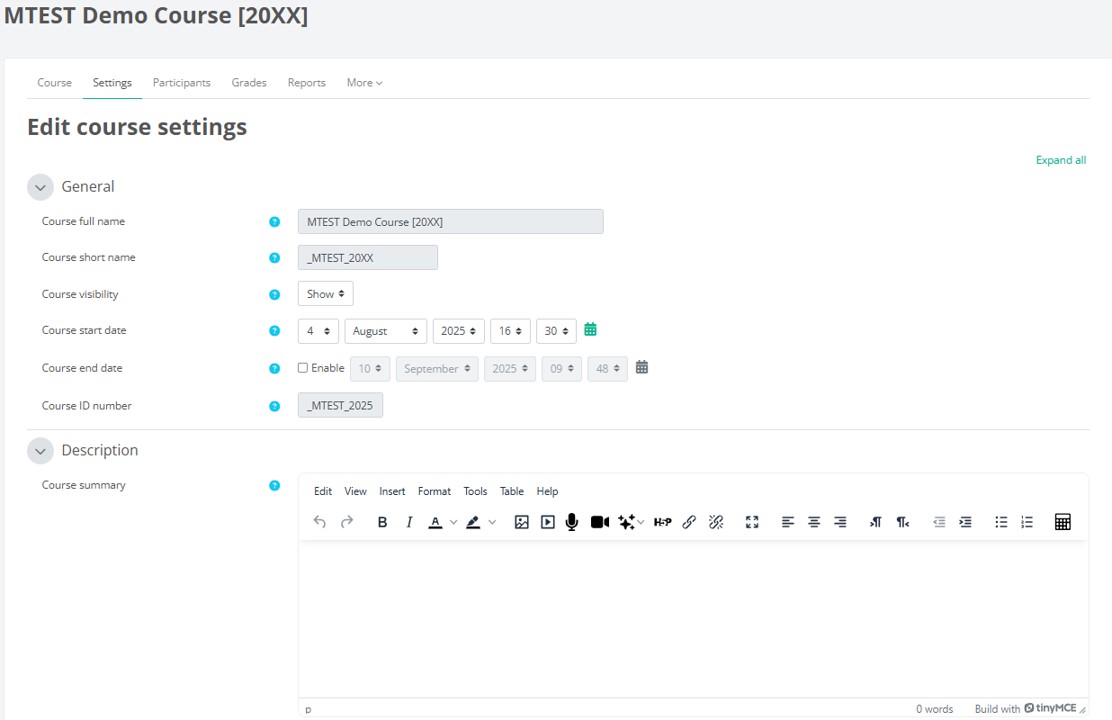Viewport: 1112px width, 720px height.
Task: Click the Bold formatting icon
Action: [382, 522]
